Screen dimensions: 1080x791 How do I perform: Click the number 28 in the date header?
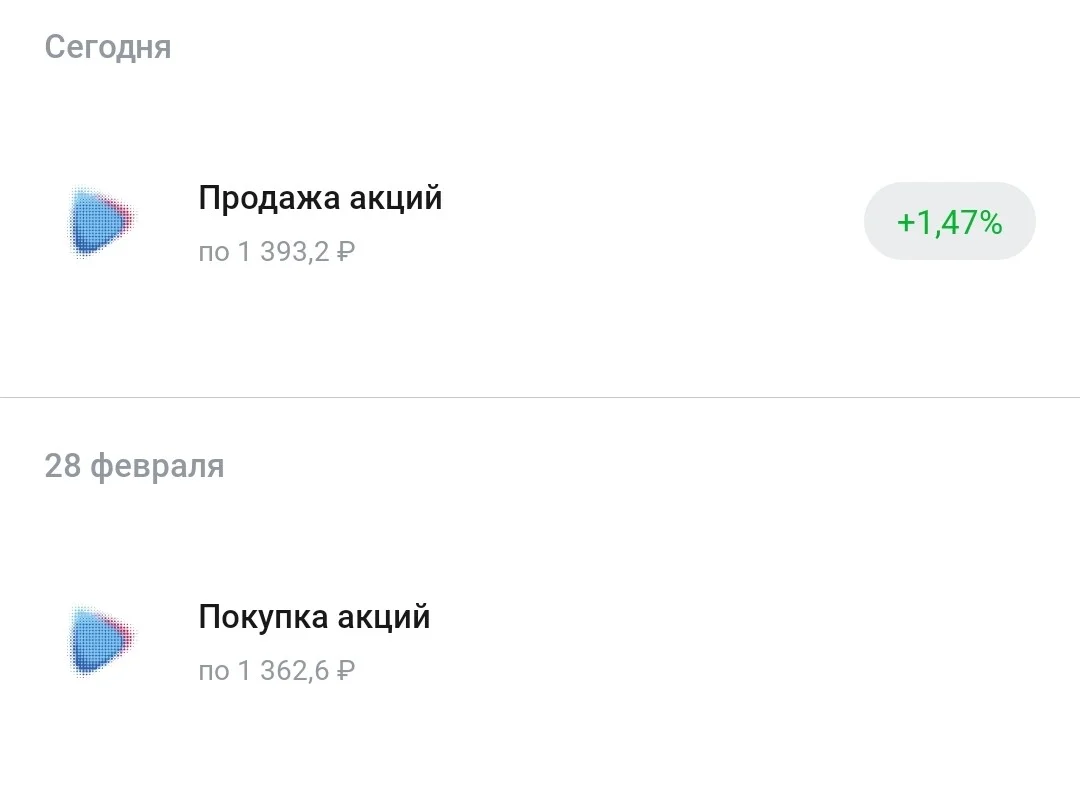pyautogui.click(x=63, y=466)
